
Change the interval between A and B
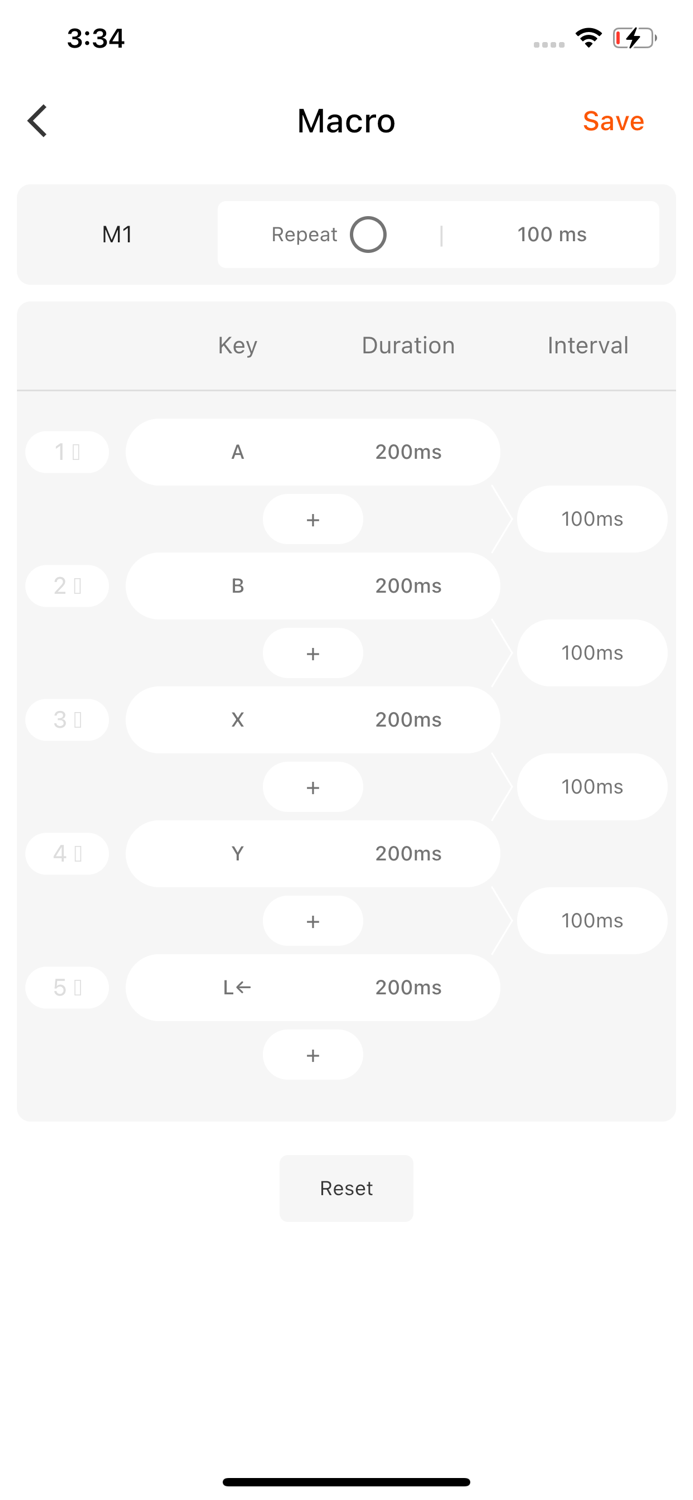coord(592,519)
